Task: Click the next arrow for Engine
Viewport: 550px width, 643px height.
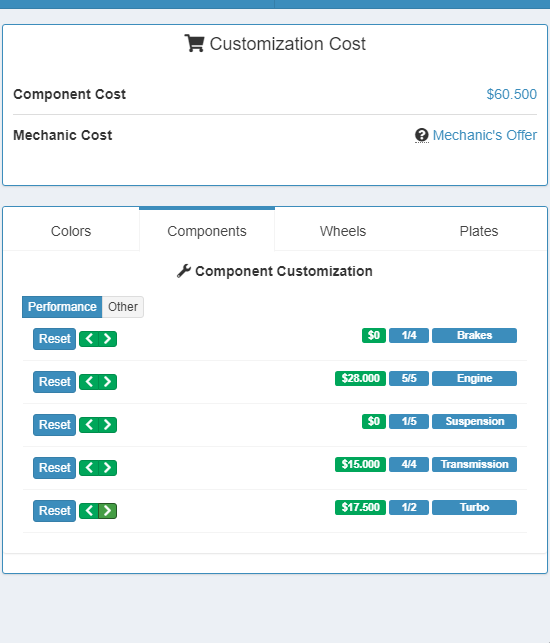Action: pyautogui.click(x=107, y=382)
